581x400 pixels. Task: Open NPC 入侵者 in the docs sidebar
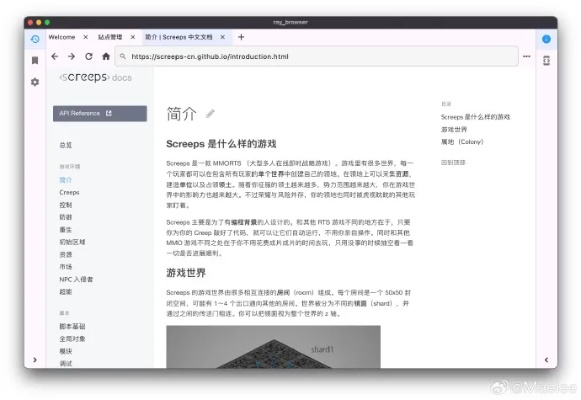tap(76, 279)
